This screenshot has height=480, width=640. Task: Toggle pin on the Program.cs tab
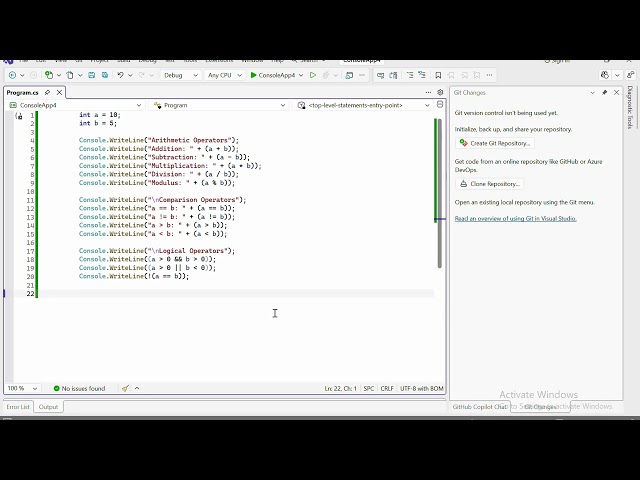pos(47,93)
